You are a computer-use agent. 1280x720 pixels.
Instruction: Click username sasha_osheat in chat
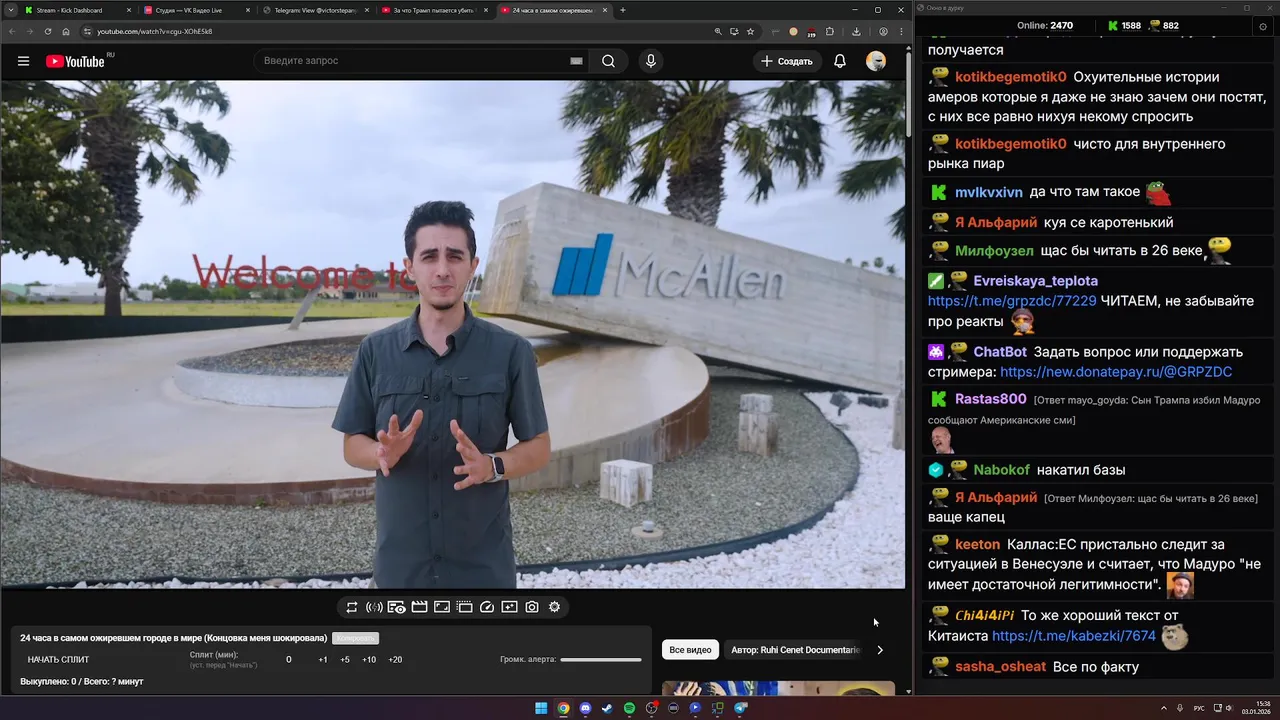pyautogui.click(x=1000, y=667)
